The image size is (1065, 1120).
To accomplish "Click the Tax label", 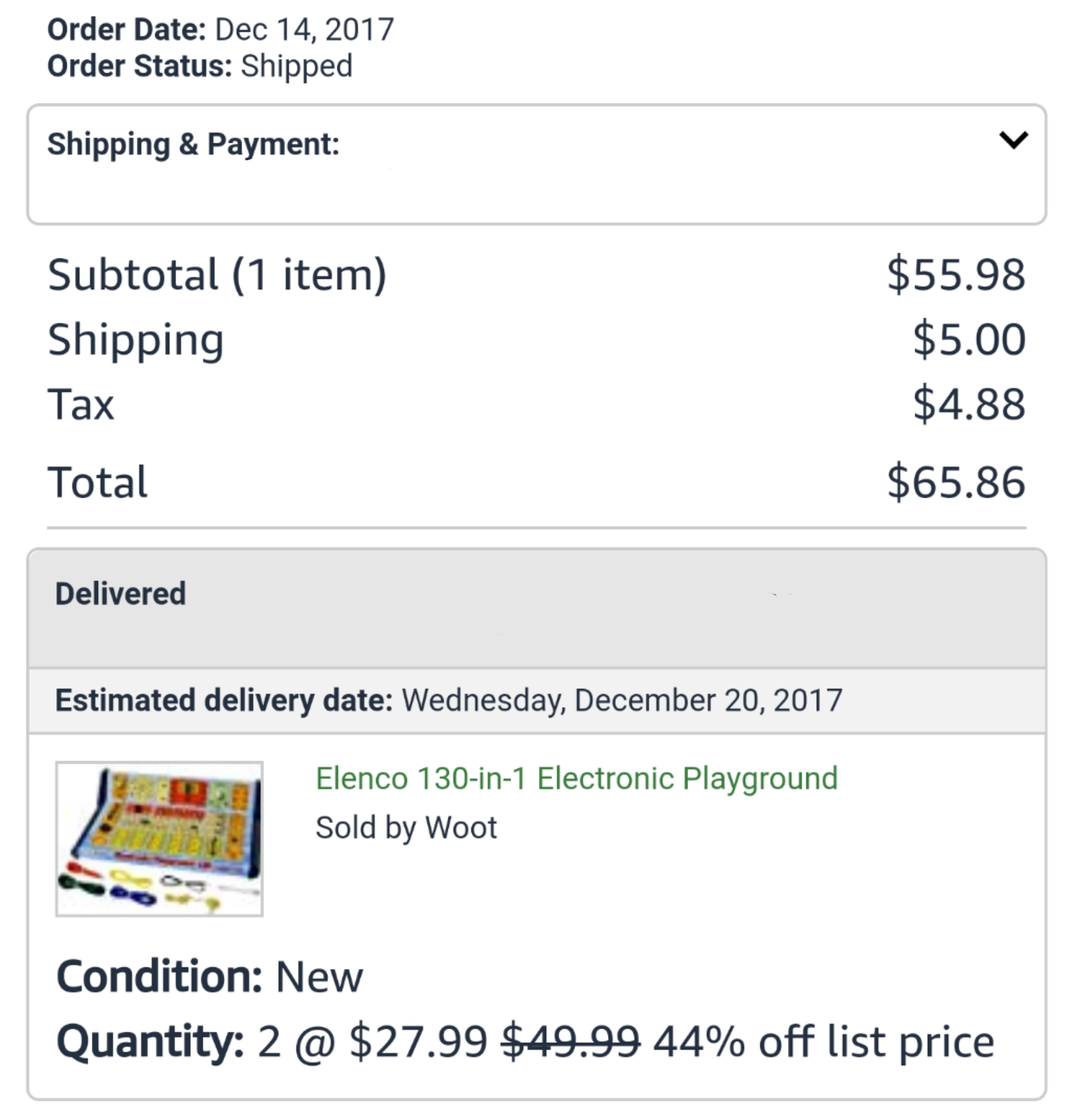I will pyautogui.click(x=80, y=404).
